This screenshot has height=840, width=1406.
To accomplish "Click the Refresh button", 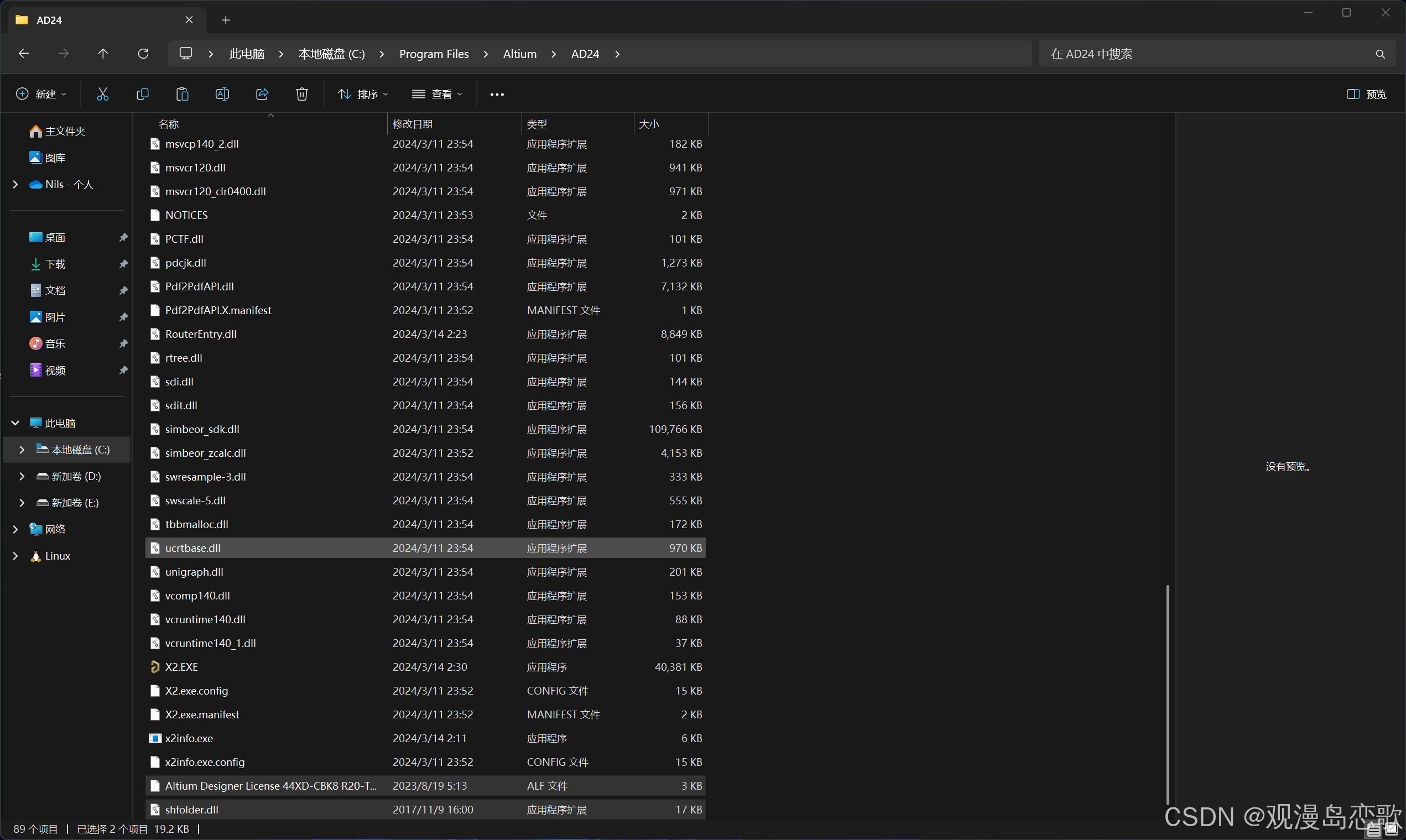I will pyautogui.click(x=143, y=54).
